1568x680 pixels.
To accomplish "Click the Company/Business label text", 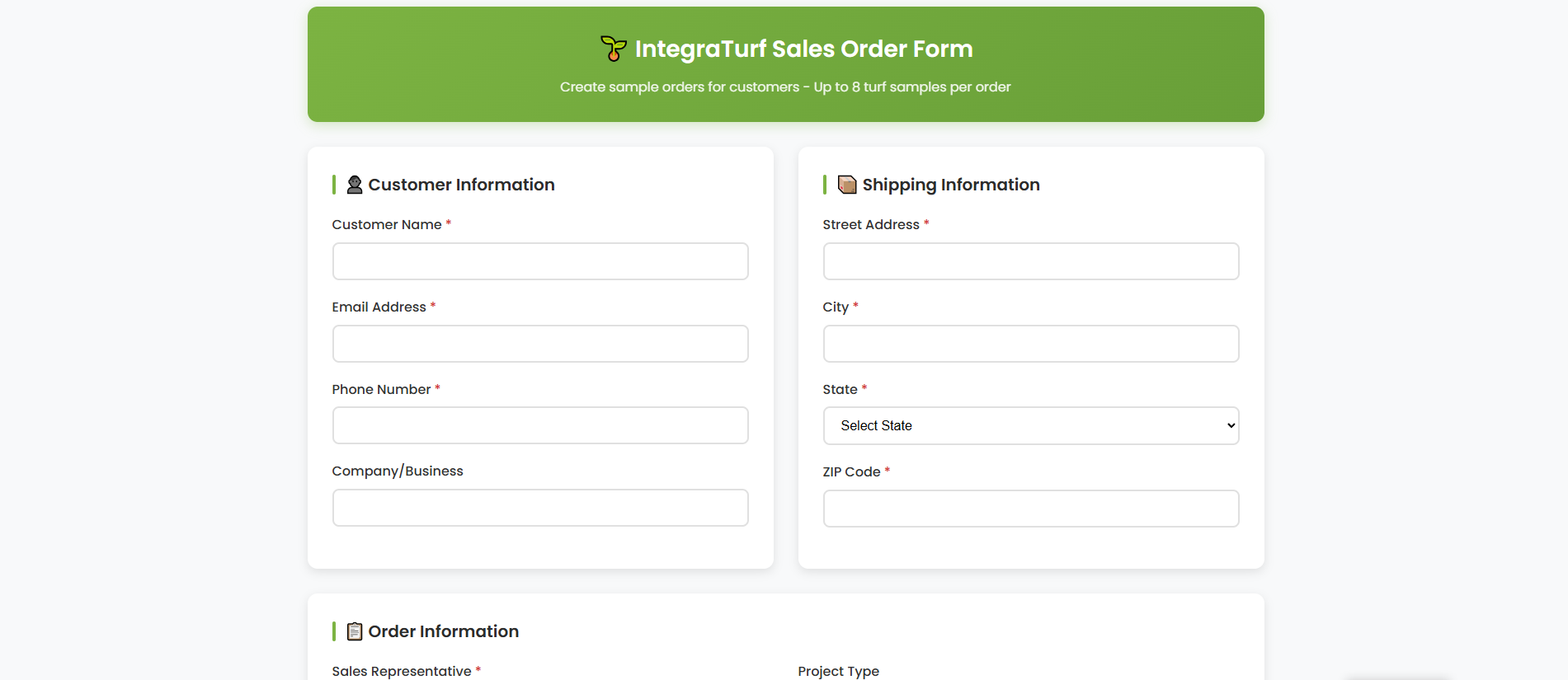I will pos(398,471).
